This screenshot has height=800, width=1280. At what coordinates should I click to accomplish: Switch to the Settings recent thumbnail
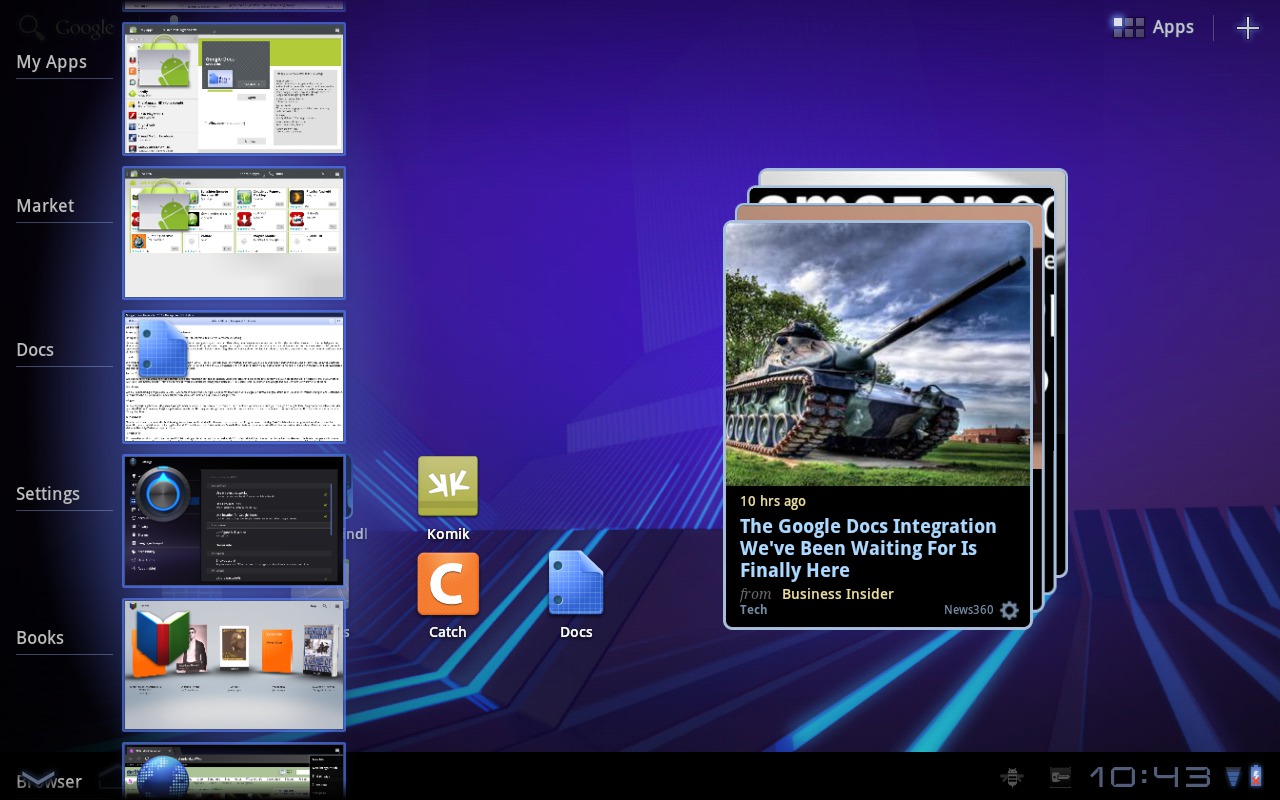[234, 521]
